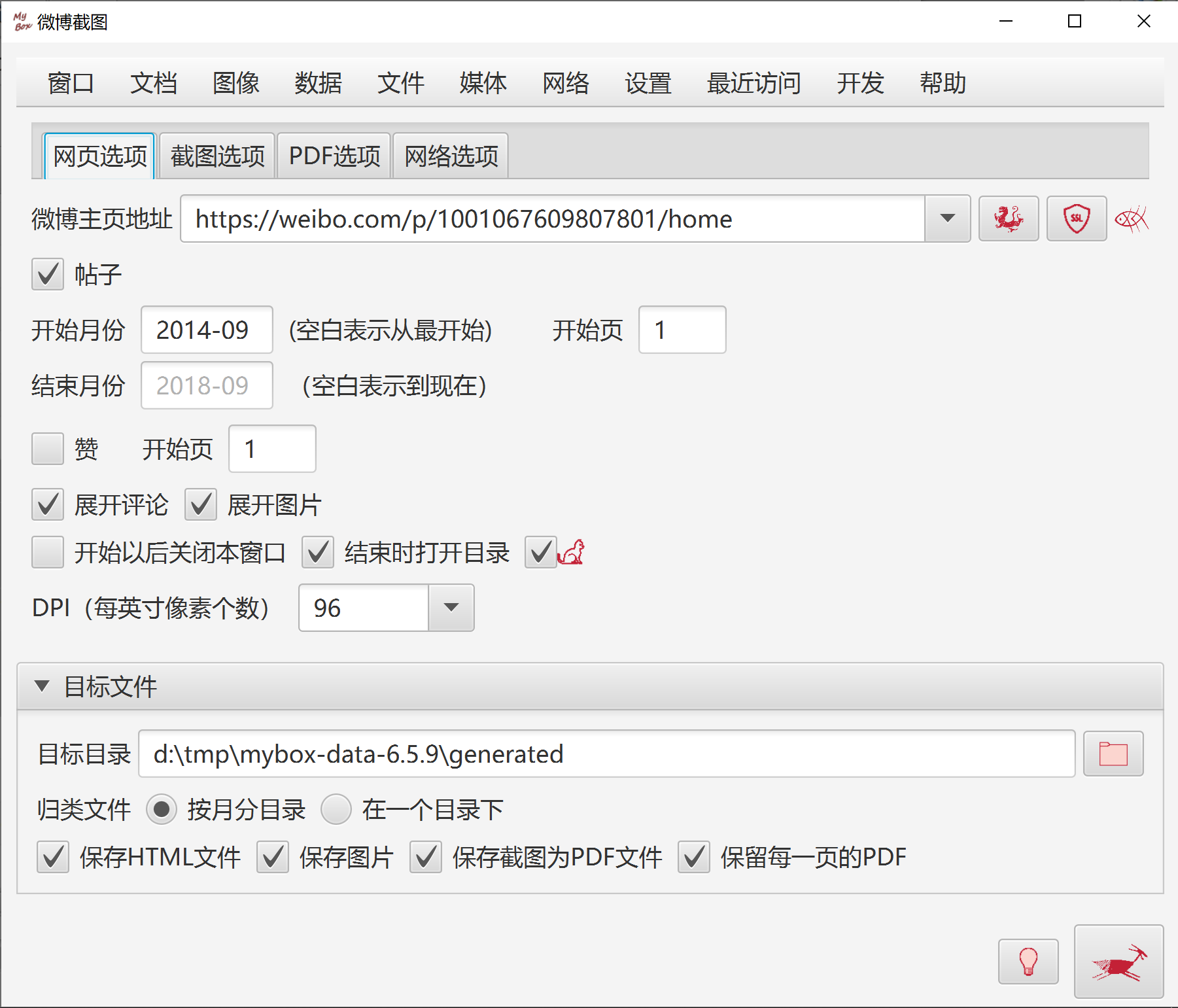
Task: Open the 开发 menu
Action: coord(860,83)
